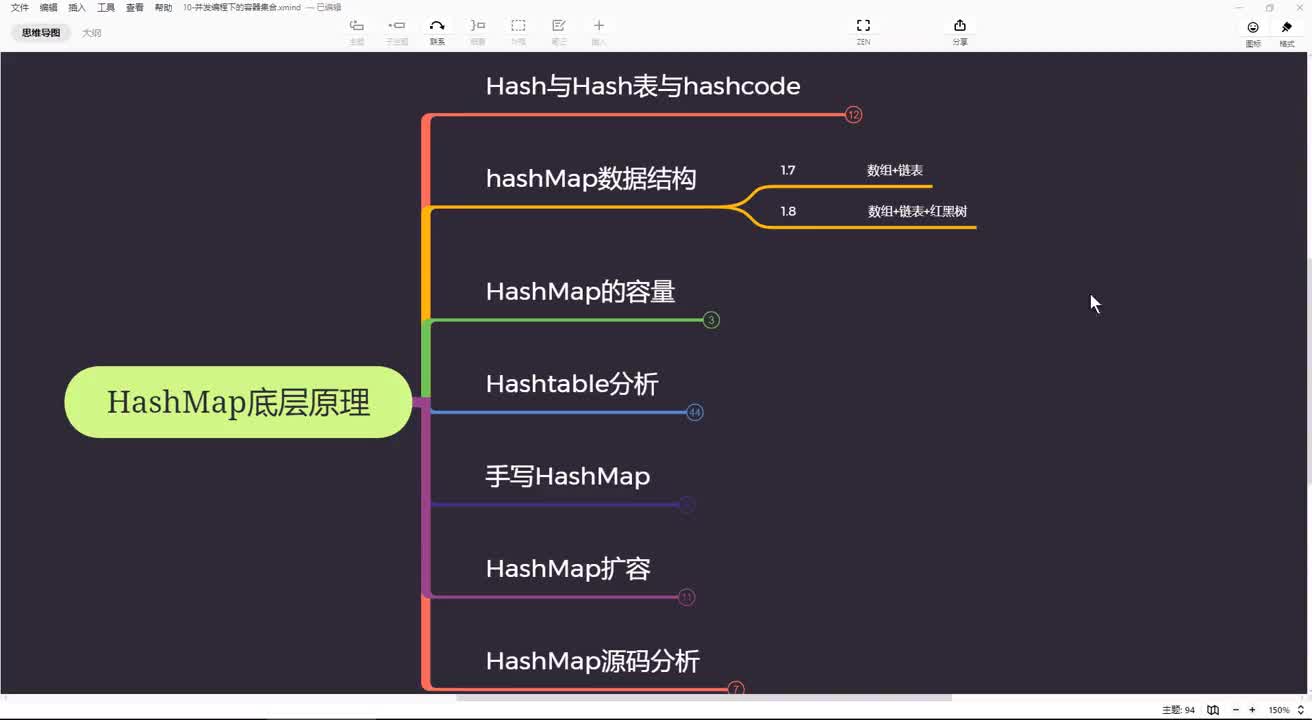The height and width of the screenshot is (720, 1312).
Task: Select topic Hashtable分析
Action: 572,384
